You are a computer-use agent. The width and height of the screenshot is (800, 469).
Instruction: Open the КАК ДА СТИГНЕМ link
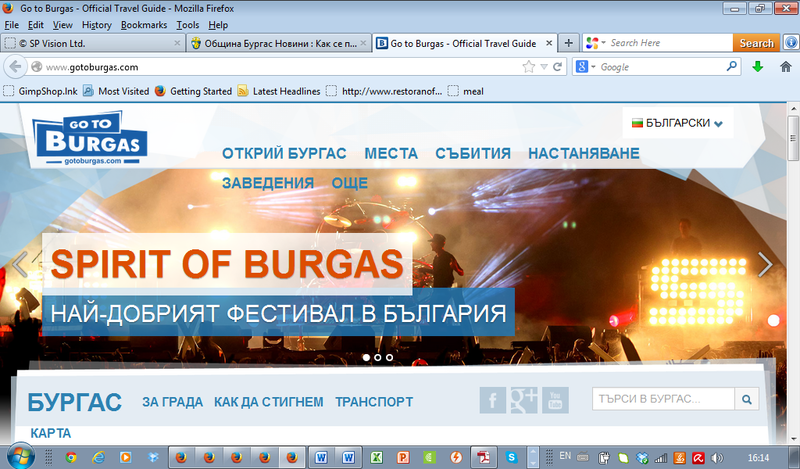coord(268,402)
